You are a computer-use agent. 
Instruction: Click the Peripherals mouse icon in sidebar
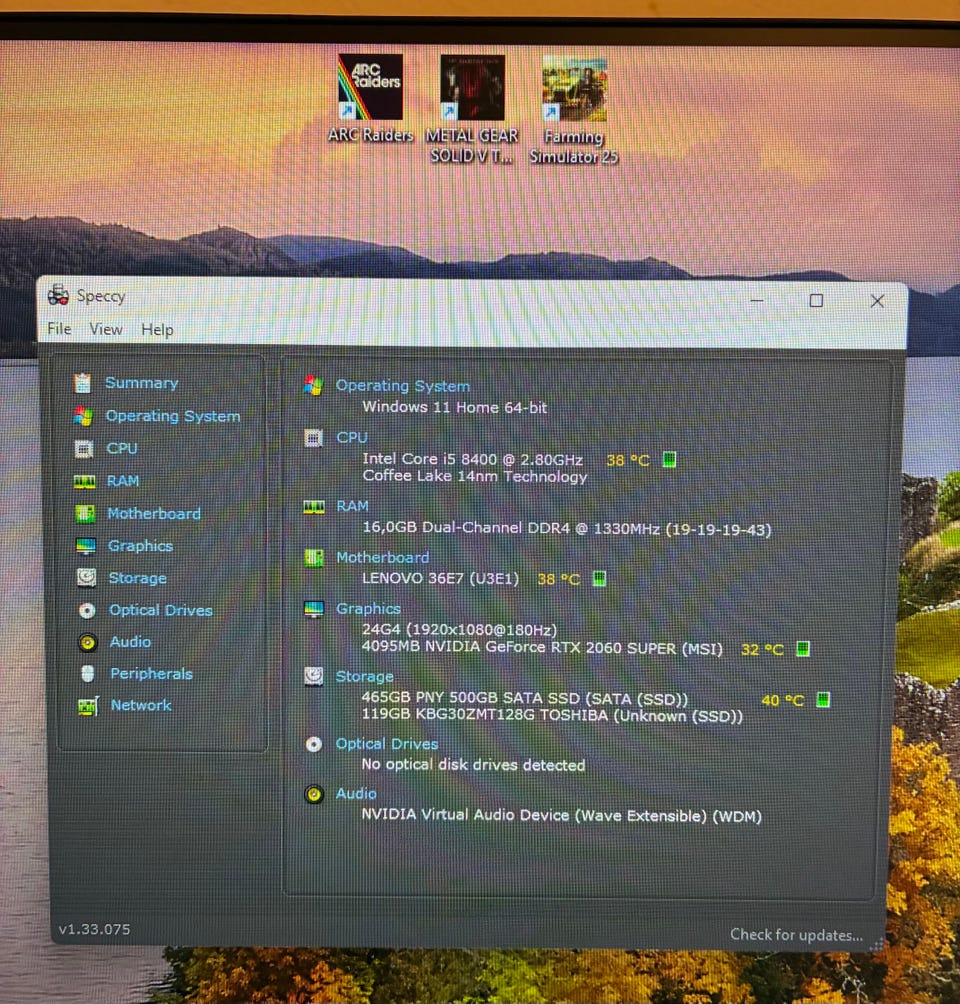click(x=88, y=674)
